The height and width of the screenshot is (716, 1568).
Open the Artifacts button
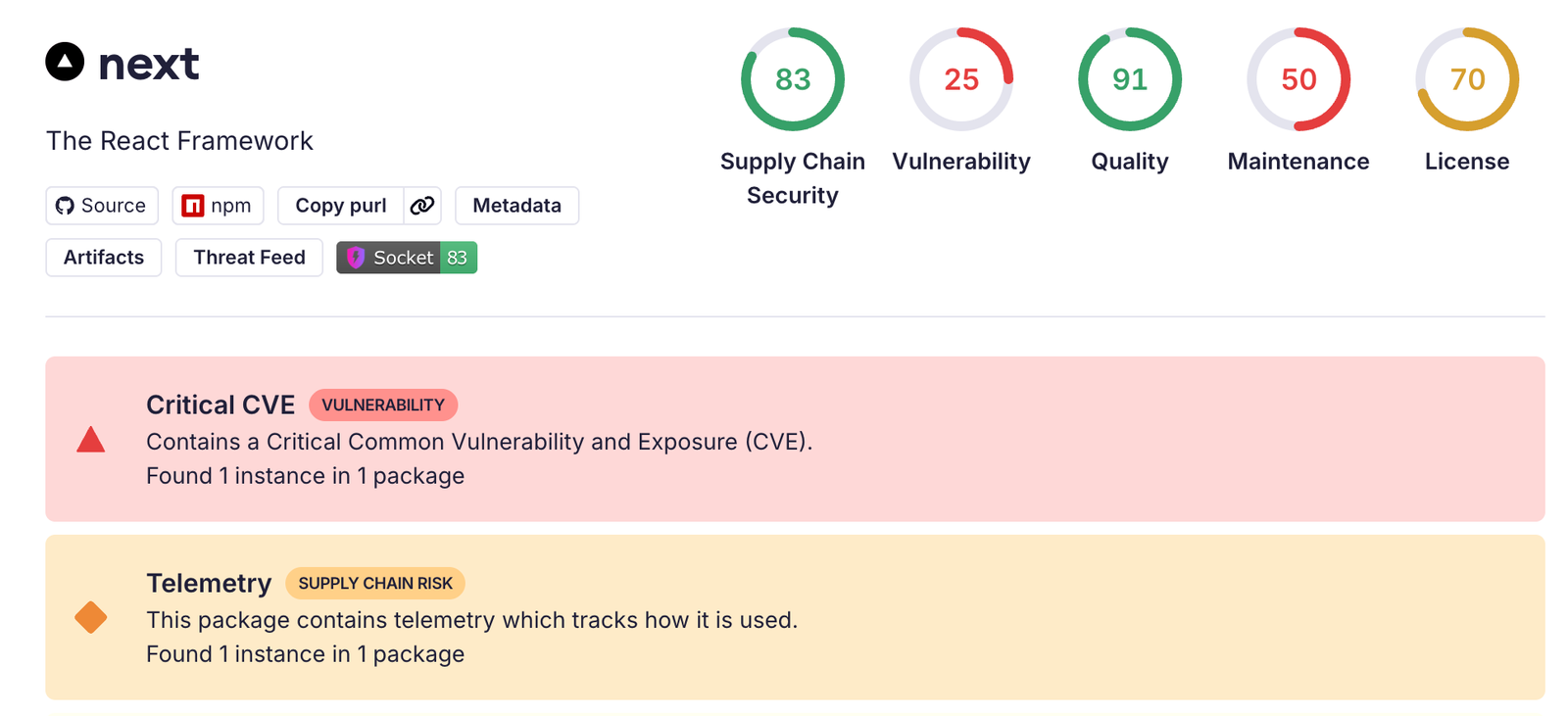pos(104,258)
